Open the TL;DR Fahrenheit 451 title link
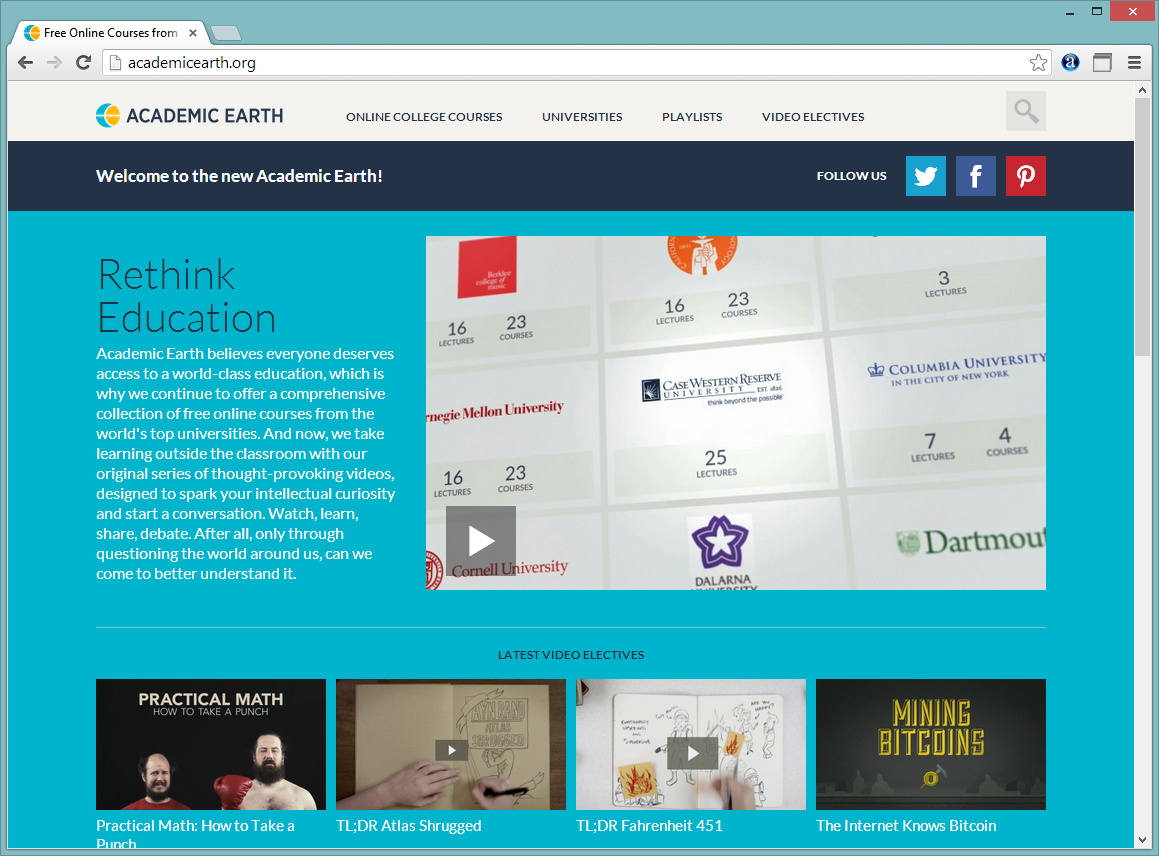The image size is (1159, 856). coord(649,826)
